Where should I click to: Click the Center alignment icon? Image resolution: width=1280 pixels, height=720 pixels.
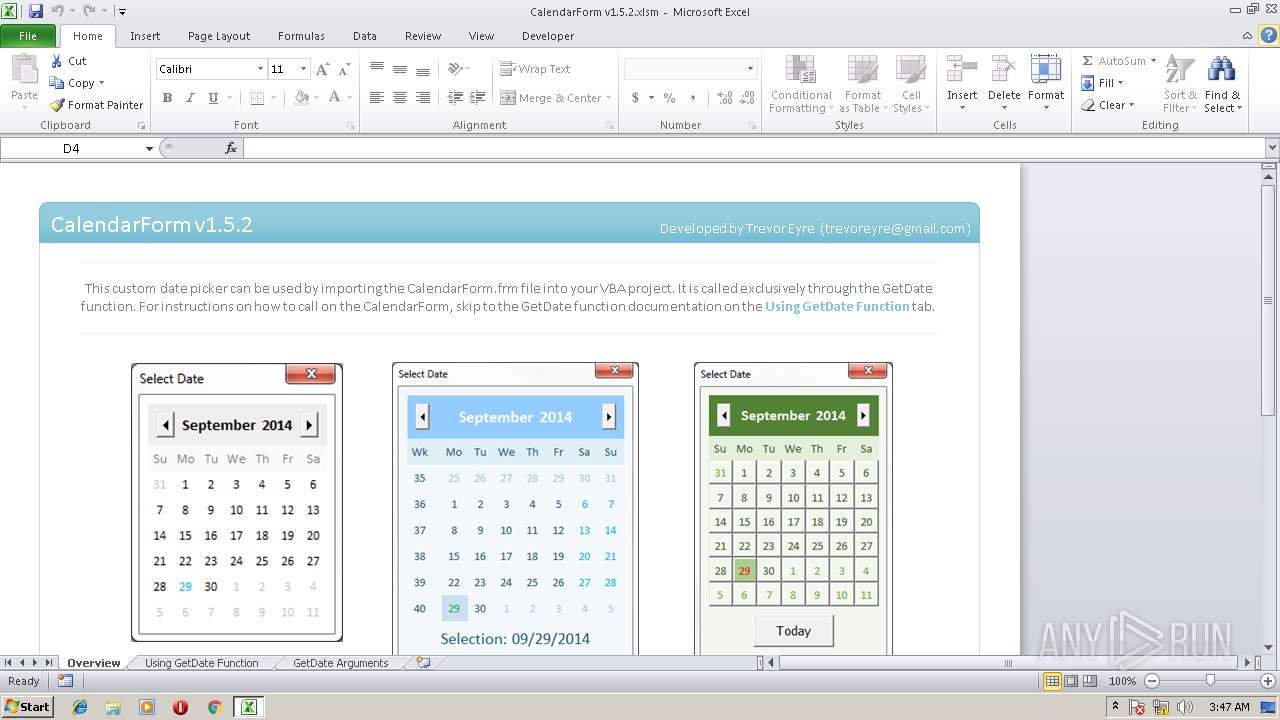coord(400,98)
